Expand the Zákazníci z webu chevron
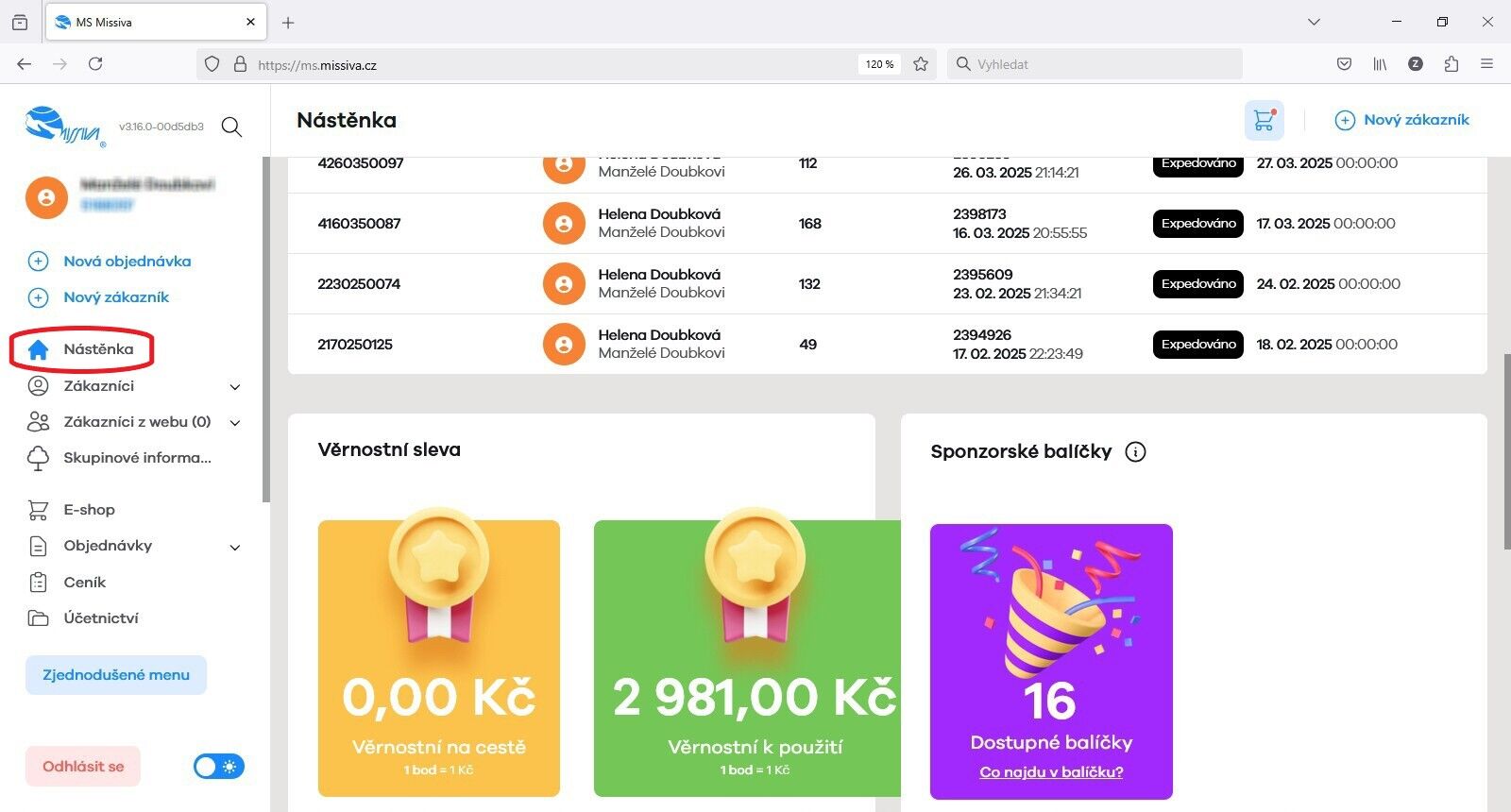This screenshot has width=1511, height=812. [x=235, y=423]
